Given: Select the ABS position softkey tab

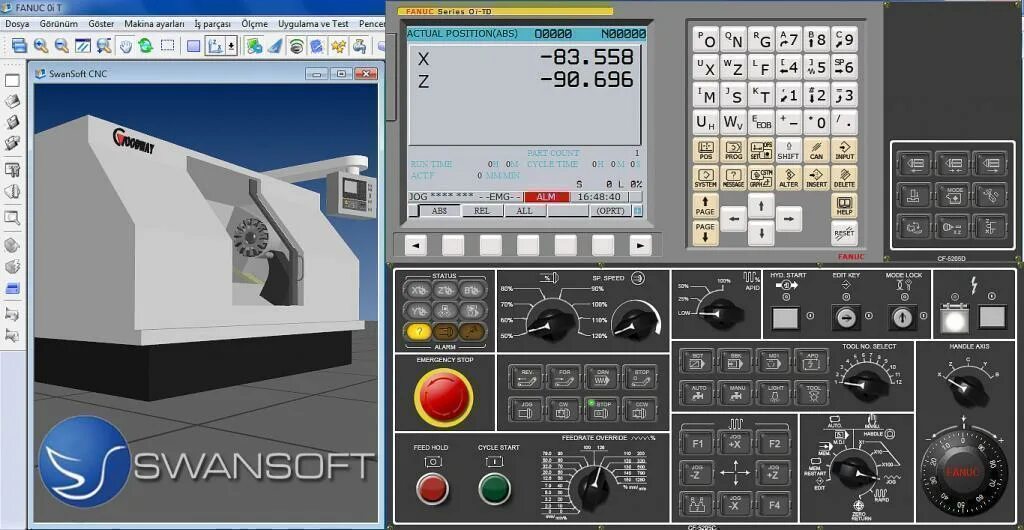Looking at the screenshot, I should click(x=439, y=211).
